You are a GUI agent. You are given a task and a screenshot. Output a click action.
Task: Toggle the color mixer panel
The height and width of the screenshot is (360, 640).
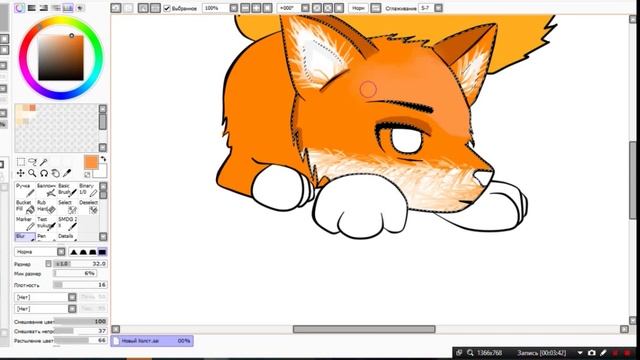tap(56, 8)
